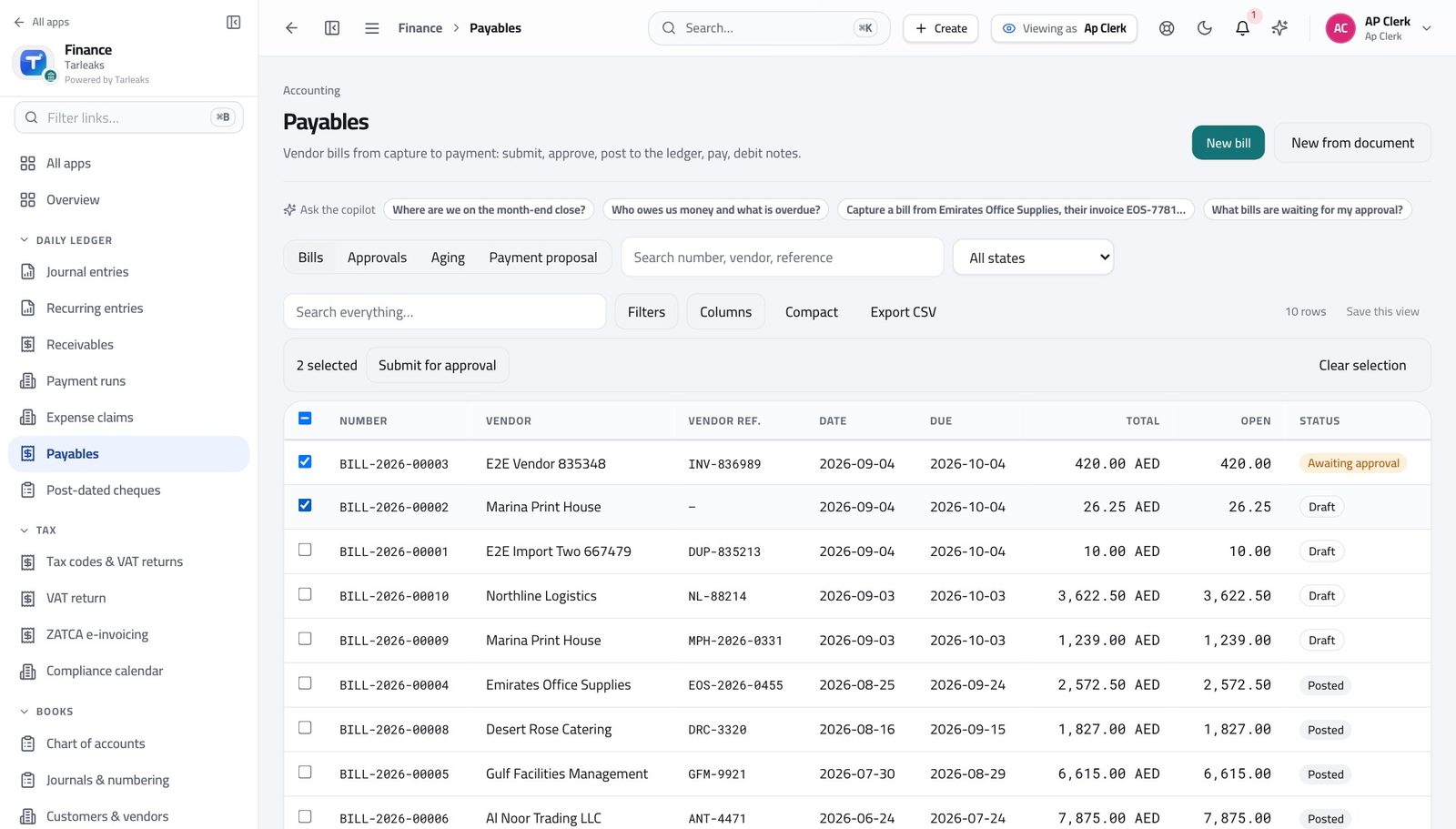
Task: Select Payables in the sidebar
Action: (x=128, y=453)
